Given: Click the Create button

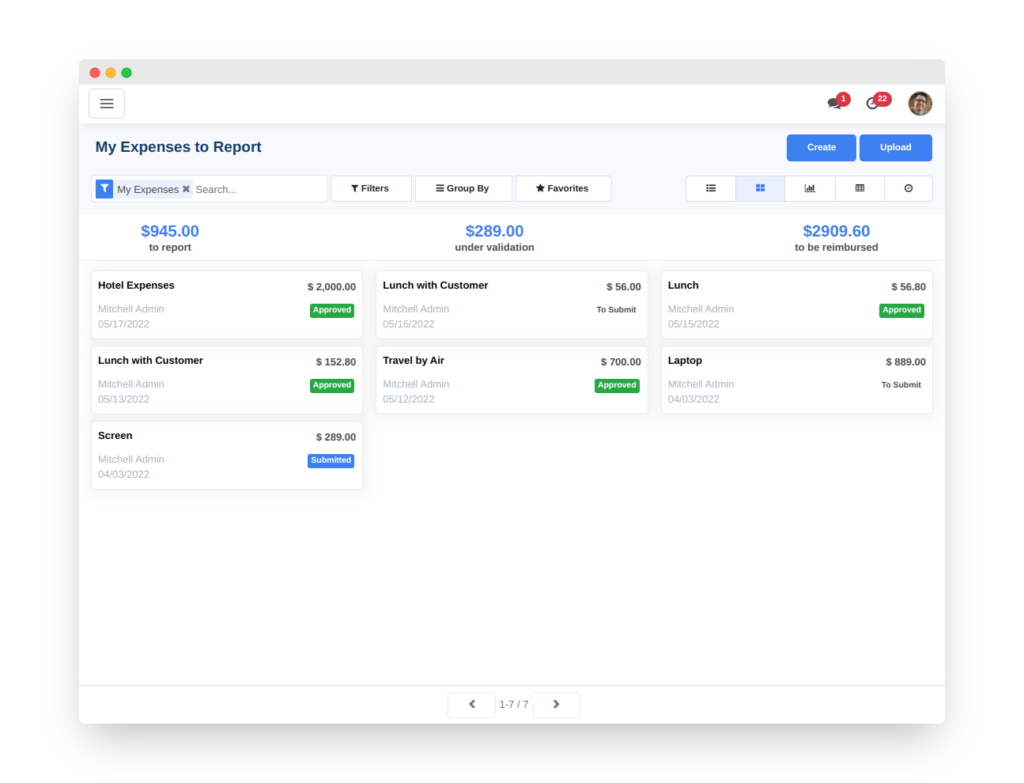Looking at the screenshot, I should coord(821,147).
